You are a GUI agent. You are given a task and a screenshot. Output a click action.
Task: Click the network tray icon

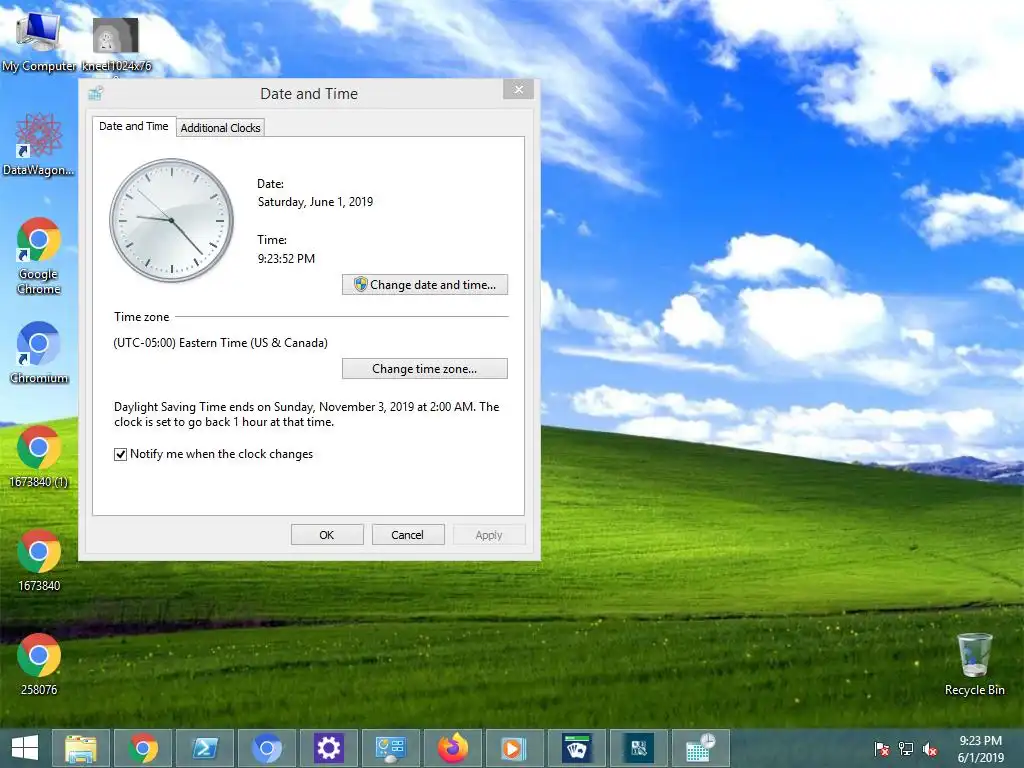point(906,749)
